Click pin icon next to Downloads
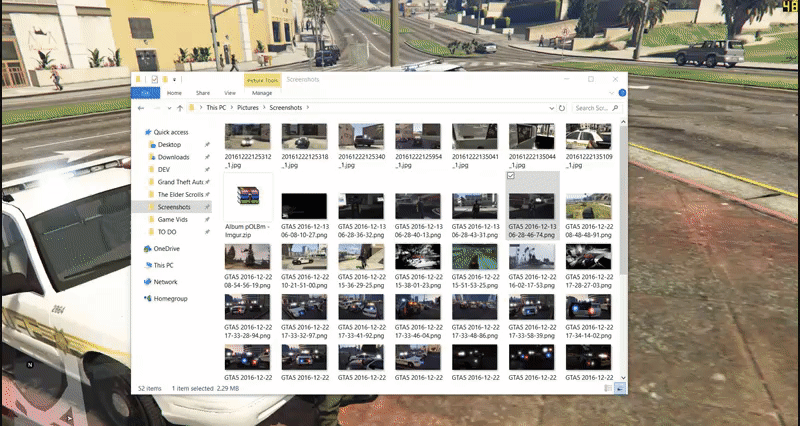800x426 pixels. 207,157
